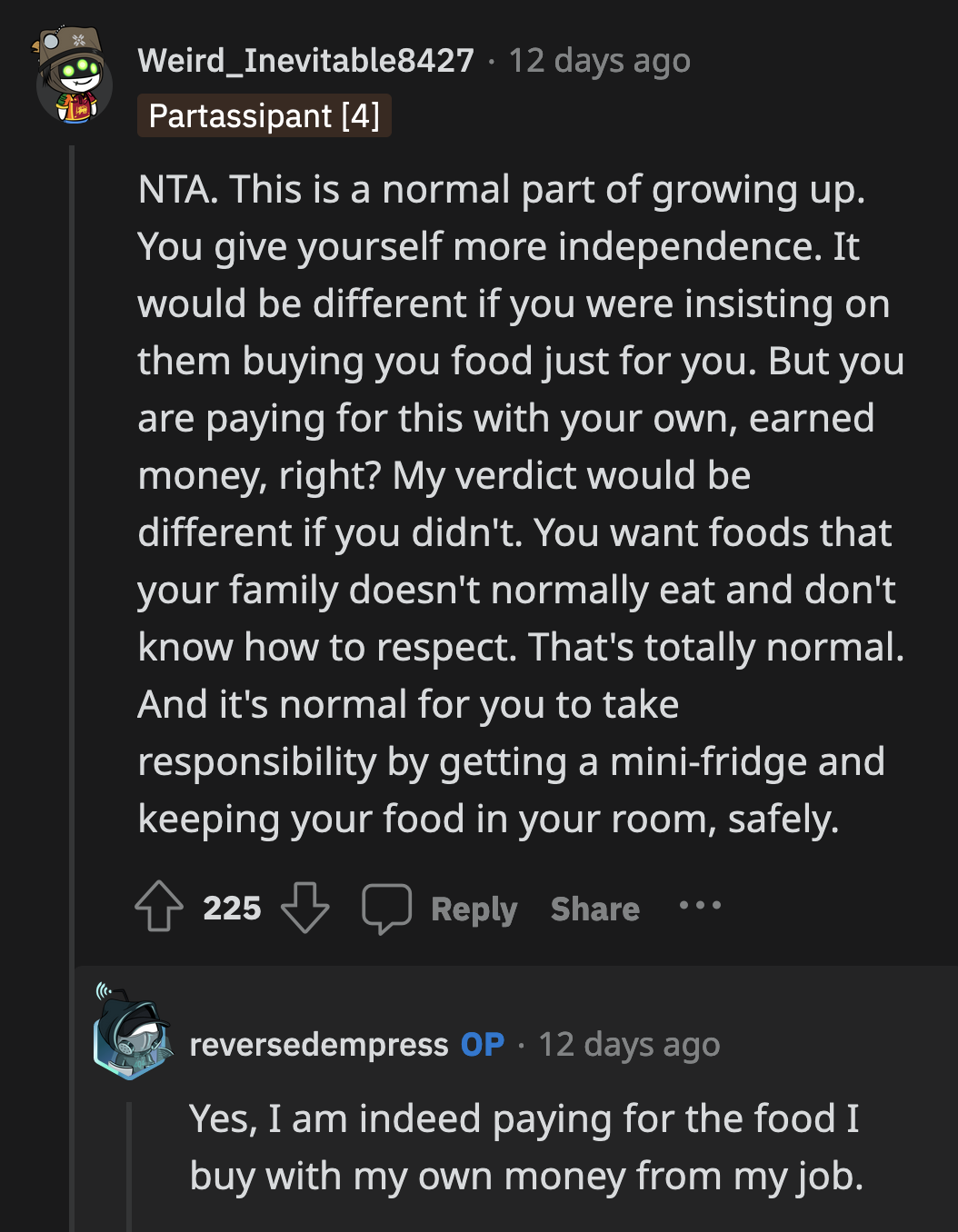The height and width of the screenshot is (1232, 958).
Task: Click Weird_Inevitable8427's robot avatar
Action: (73, 71)
